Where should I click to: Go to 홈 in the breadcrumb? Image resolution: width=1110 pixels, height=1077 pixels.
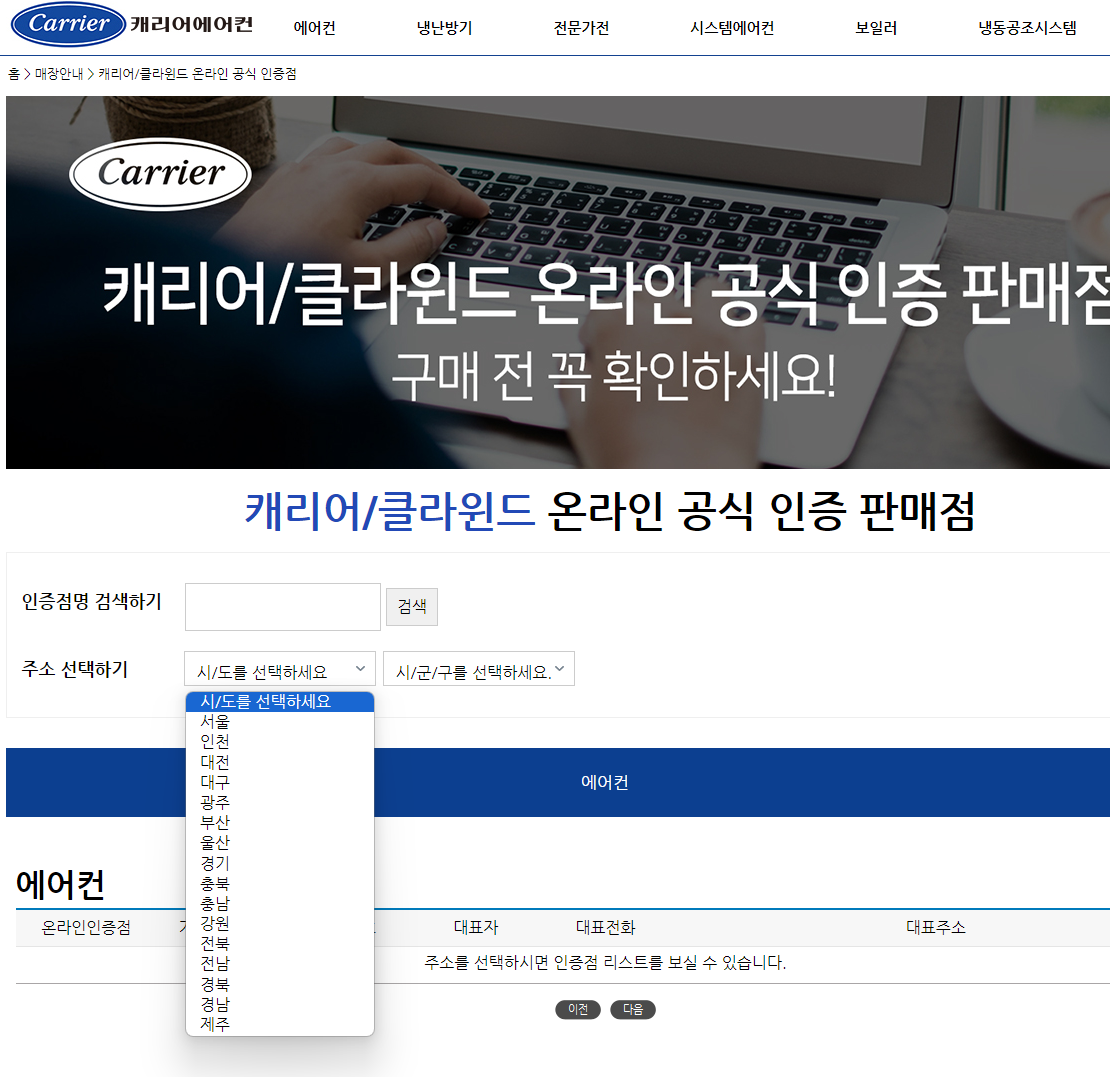pos(13,74)
